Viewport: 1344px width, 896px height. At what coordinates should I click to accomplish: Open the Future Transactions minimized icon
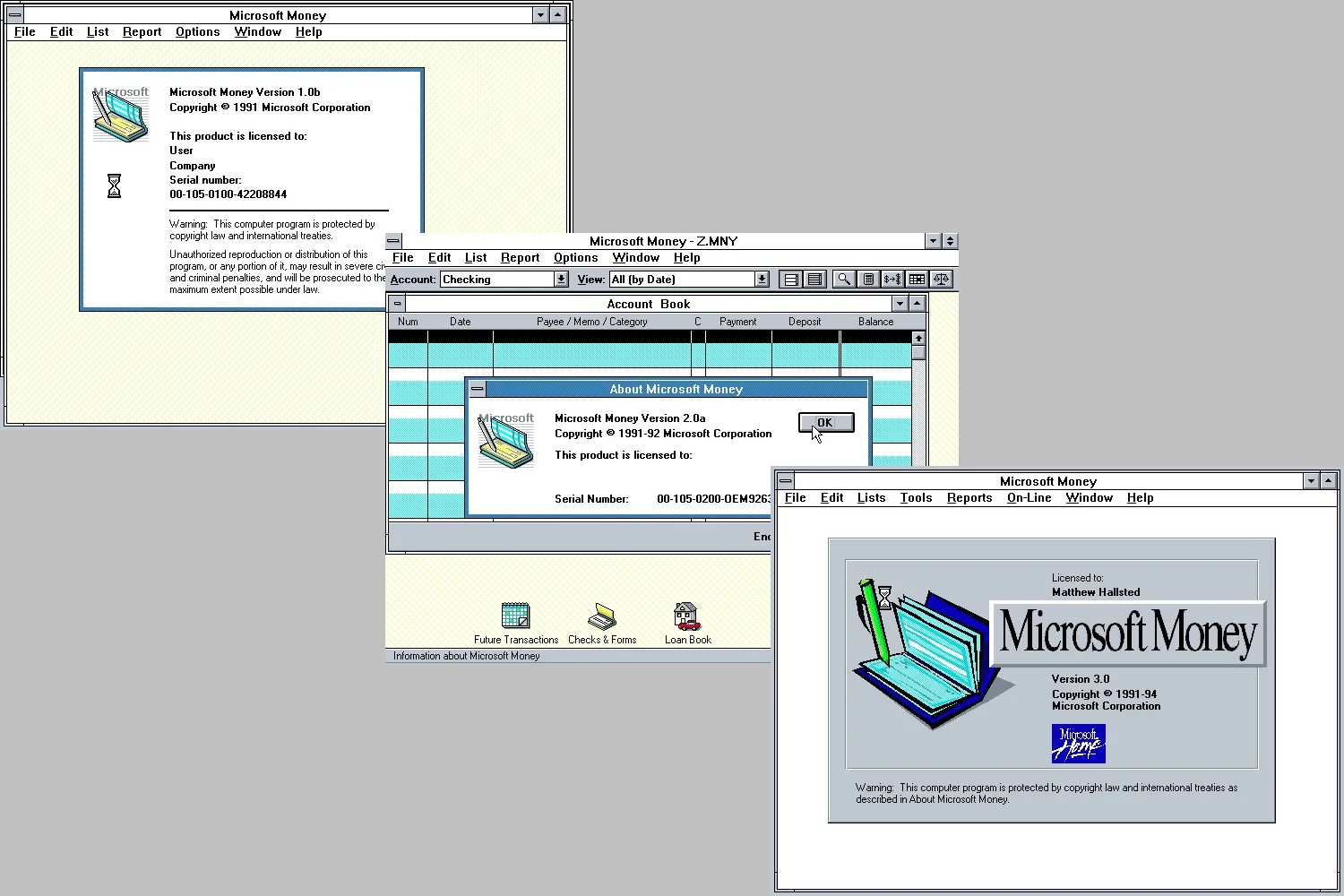[516, 624]
